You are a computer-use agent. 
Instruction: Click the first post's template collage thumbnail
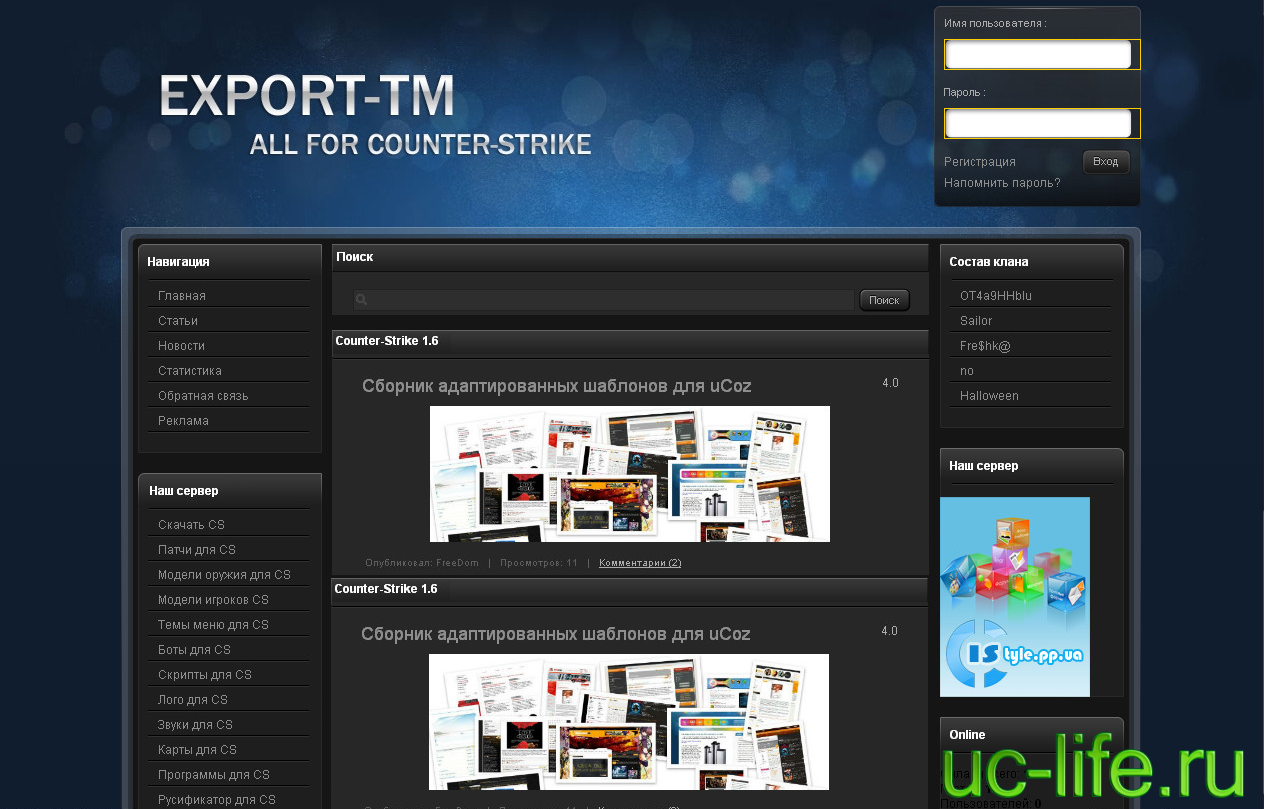pos(630,474)
